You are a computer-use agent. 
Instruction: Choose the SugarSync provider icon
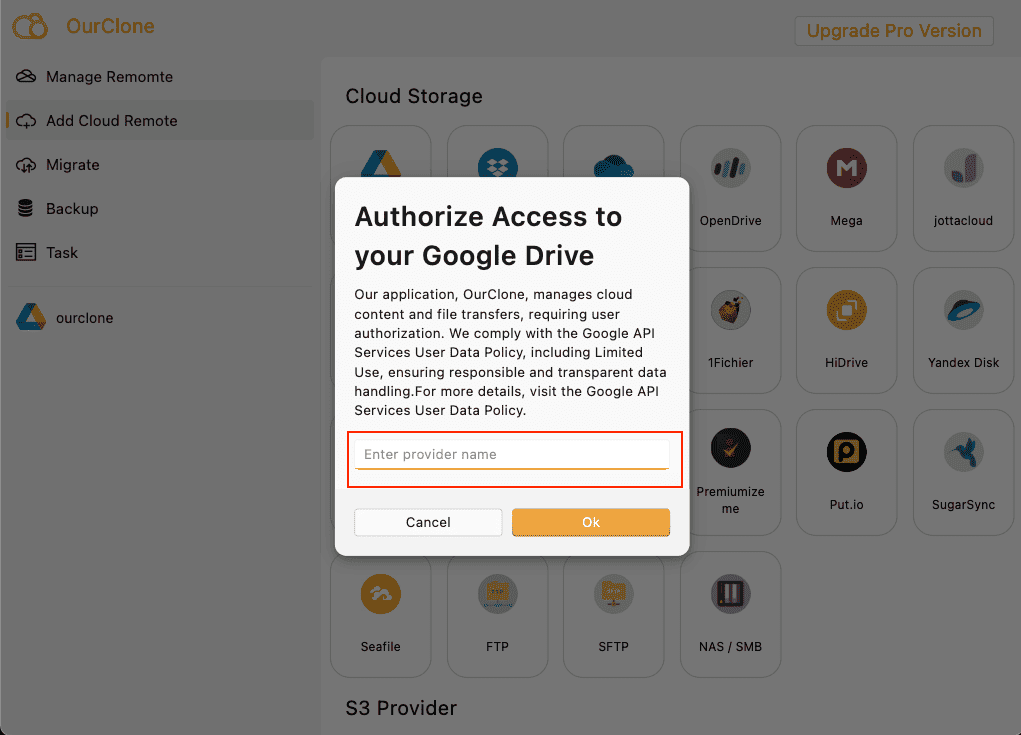963,454
